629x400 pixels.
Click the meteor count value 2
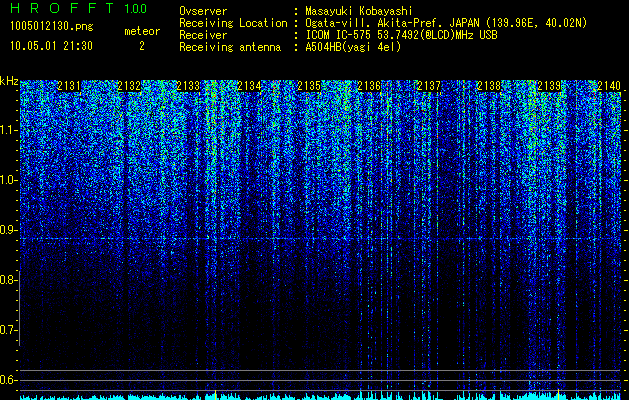[x=142, y=46]
